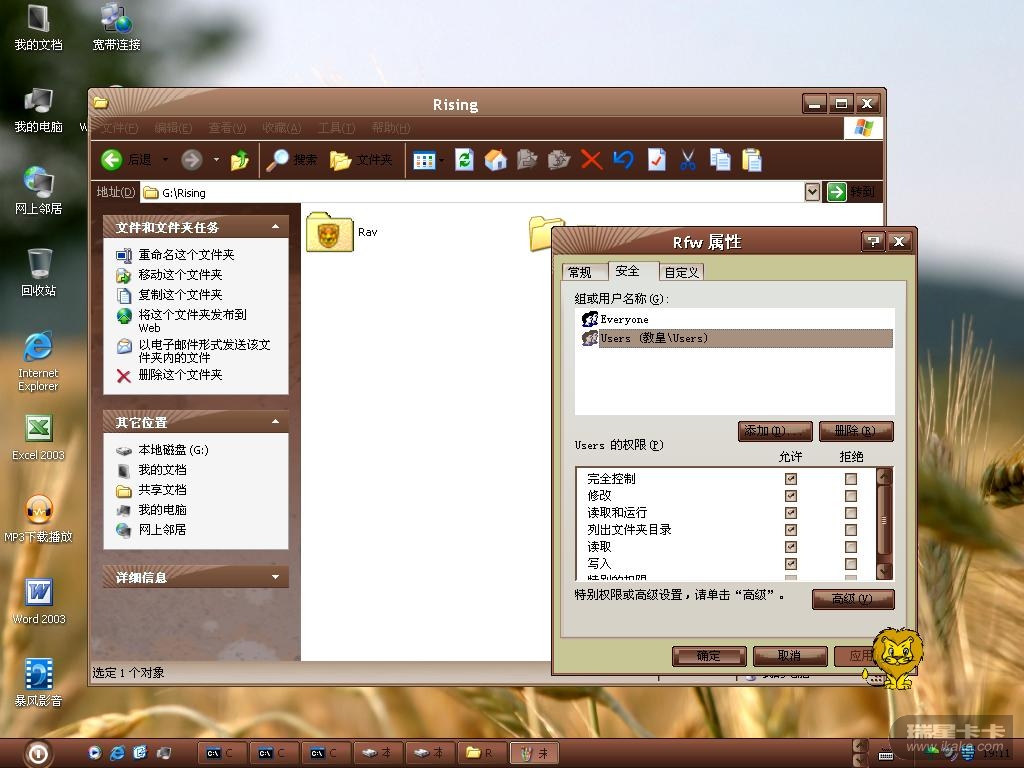The height and width of the screenshot is (768, 1024).
Task: Open the Views button dropdown
Action: tap(441, 160)
